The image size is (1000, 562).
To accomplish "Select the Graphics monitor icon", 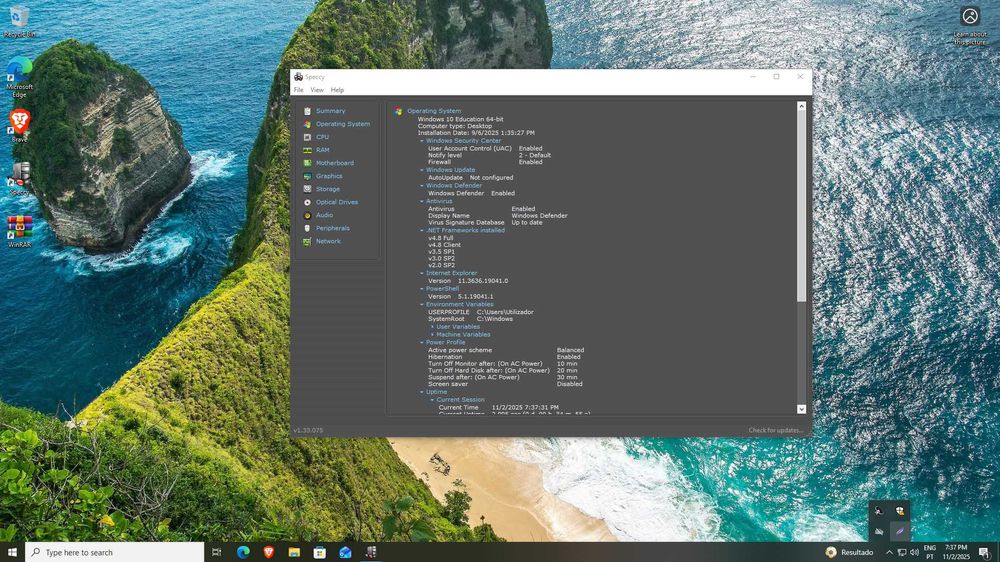I will click(x=307, y=176).
